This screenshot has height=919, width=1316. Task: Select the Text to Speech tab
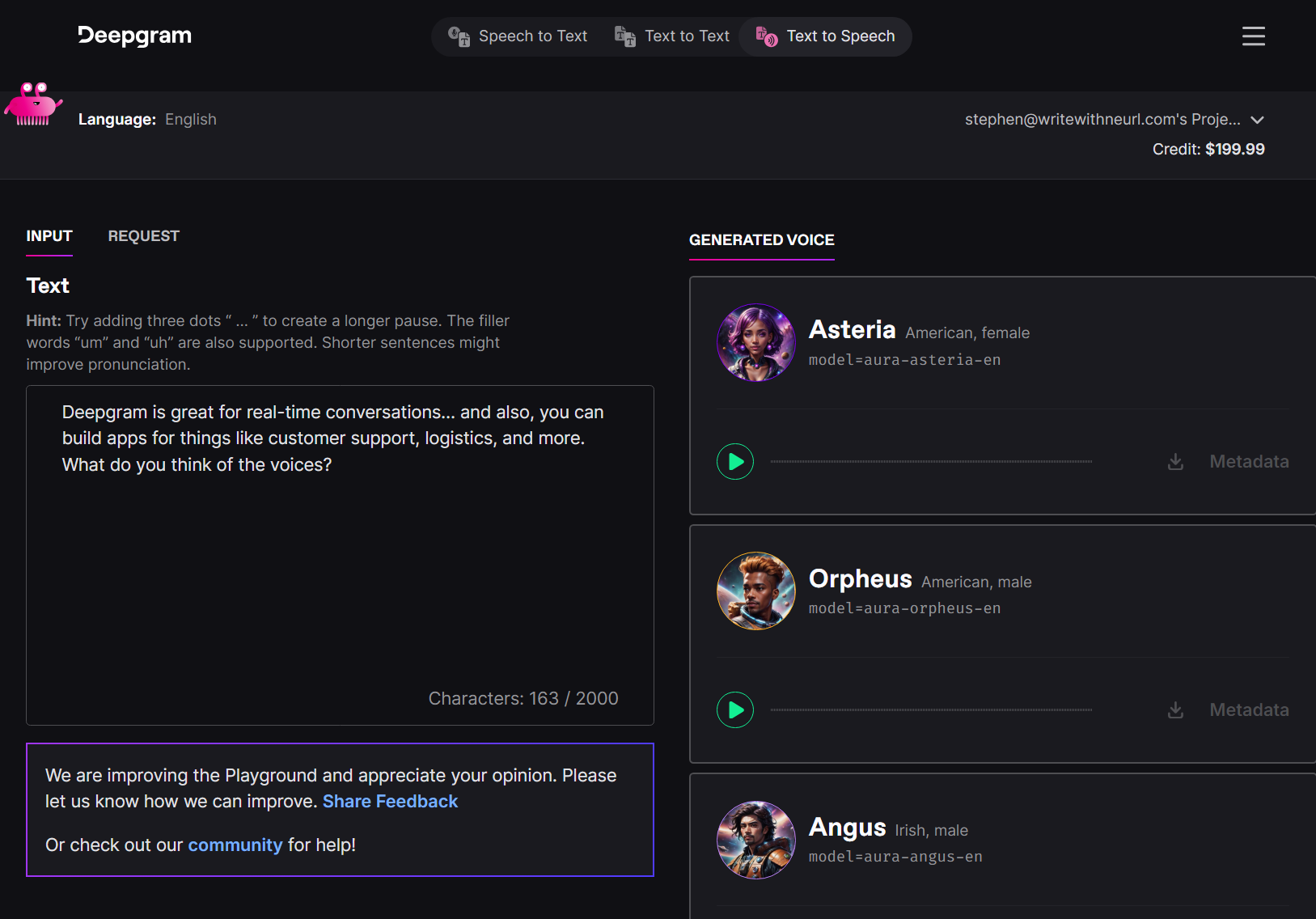[825, 36]
